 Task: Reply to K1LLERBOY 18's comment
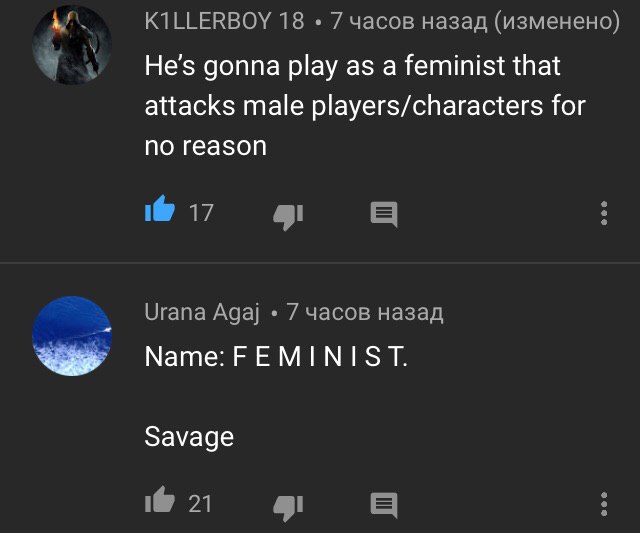384,214
